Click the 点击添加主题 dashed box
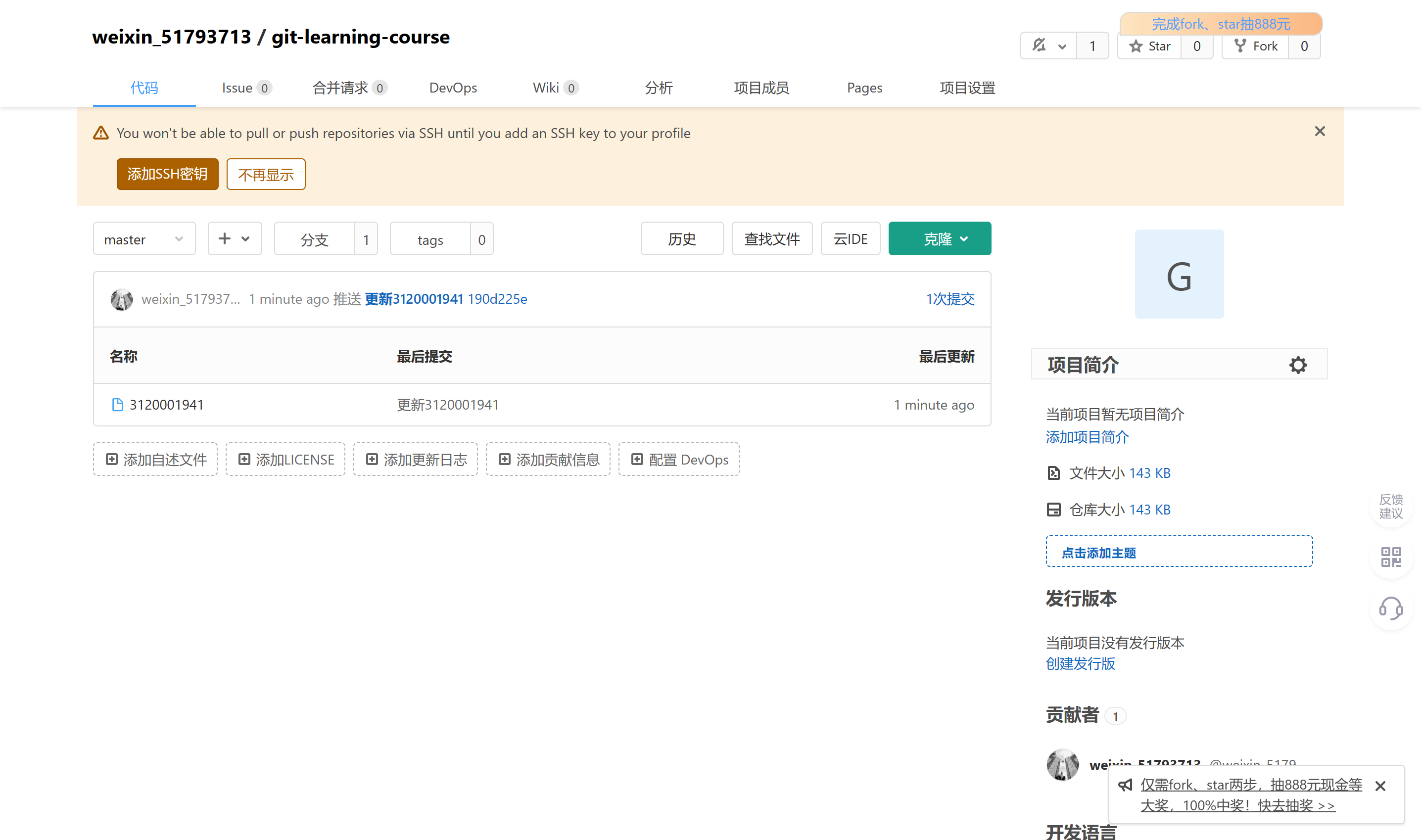The height and width of the screenshot is (840, 1421). pos(1179,552)
